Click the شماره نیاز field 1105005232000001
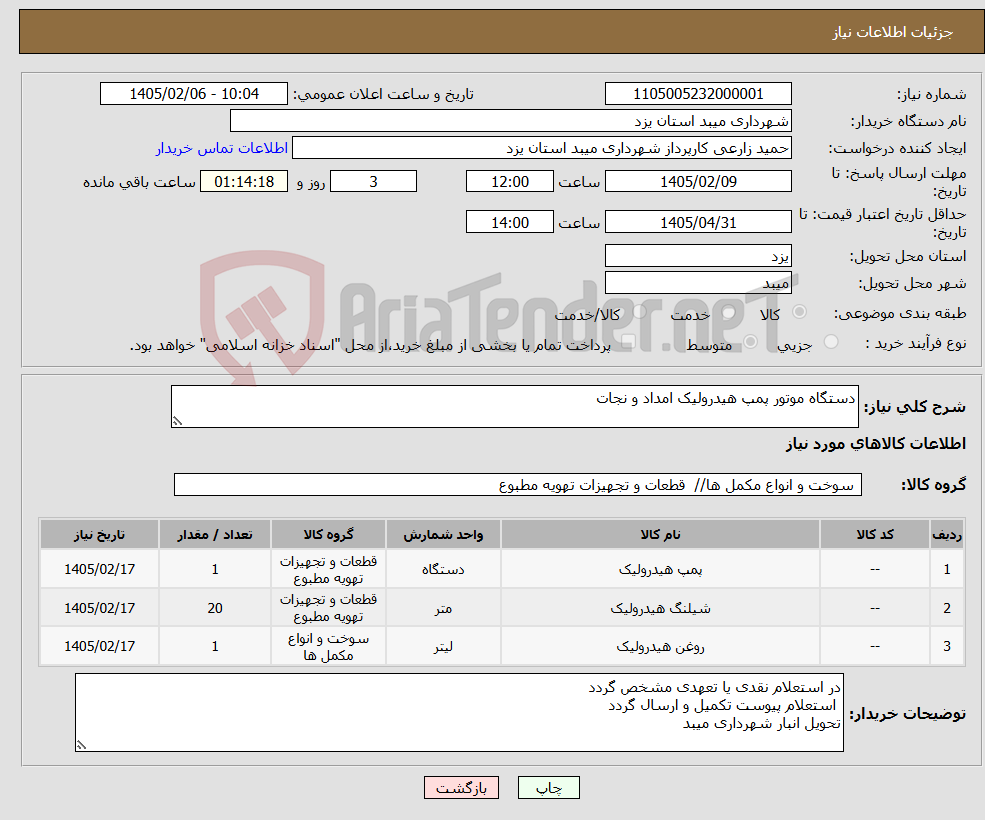 698,94
